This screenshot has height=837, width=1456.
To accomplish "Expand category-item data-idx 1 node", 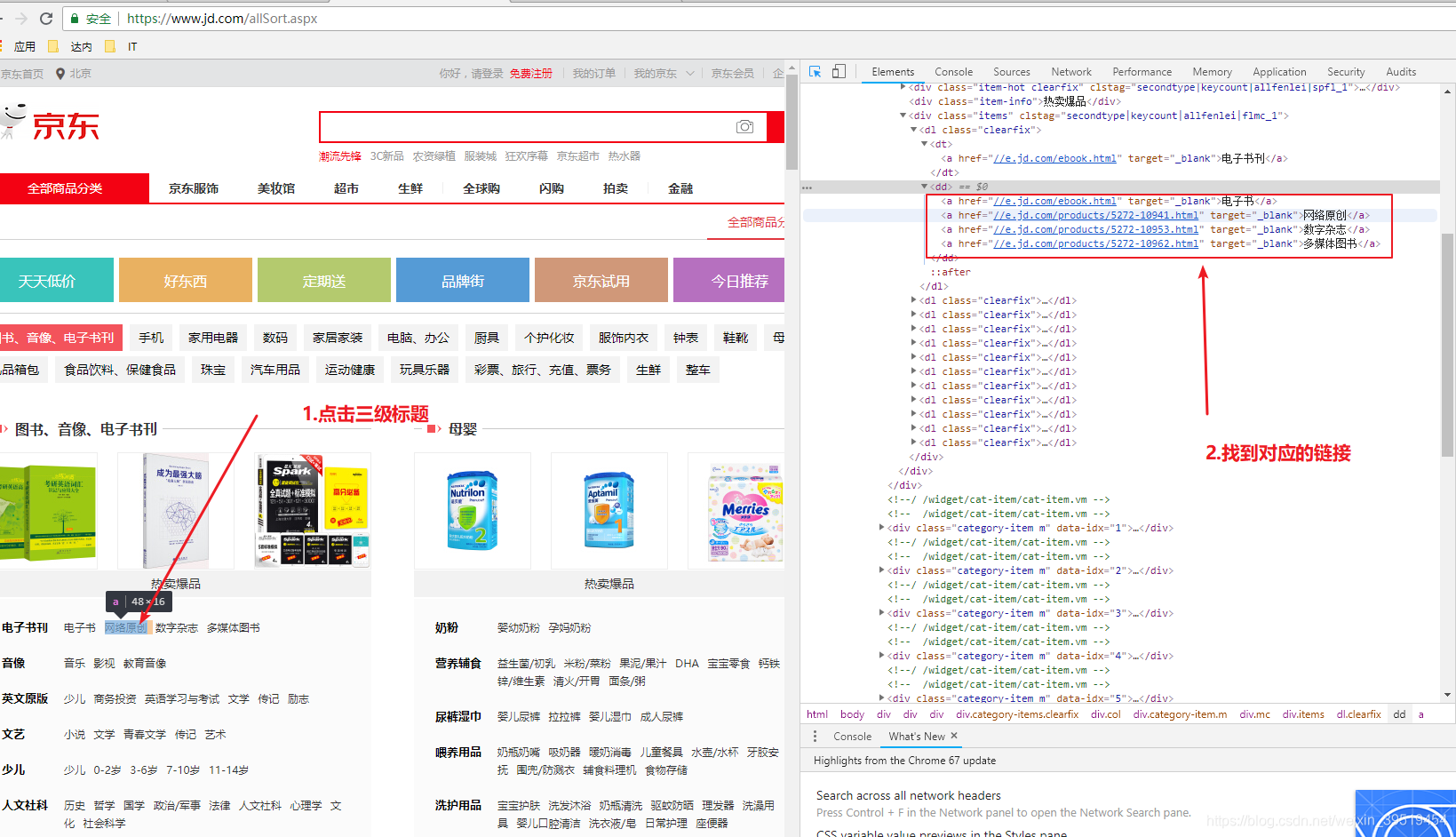I will tap(882, 528).
